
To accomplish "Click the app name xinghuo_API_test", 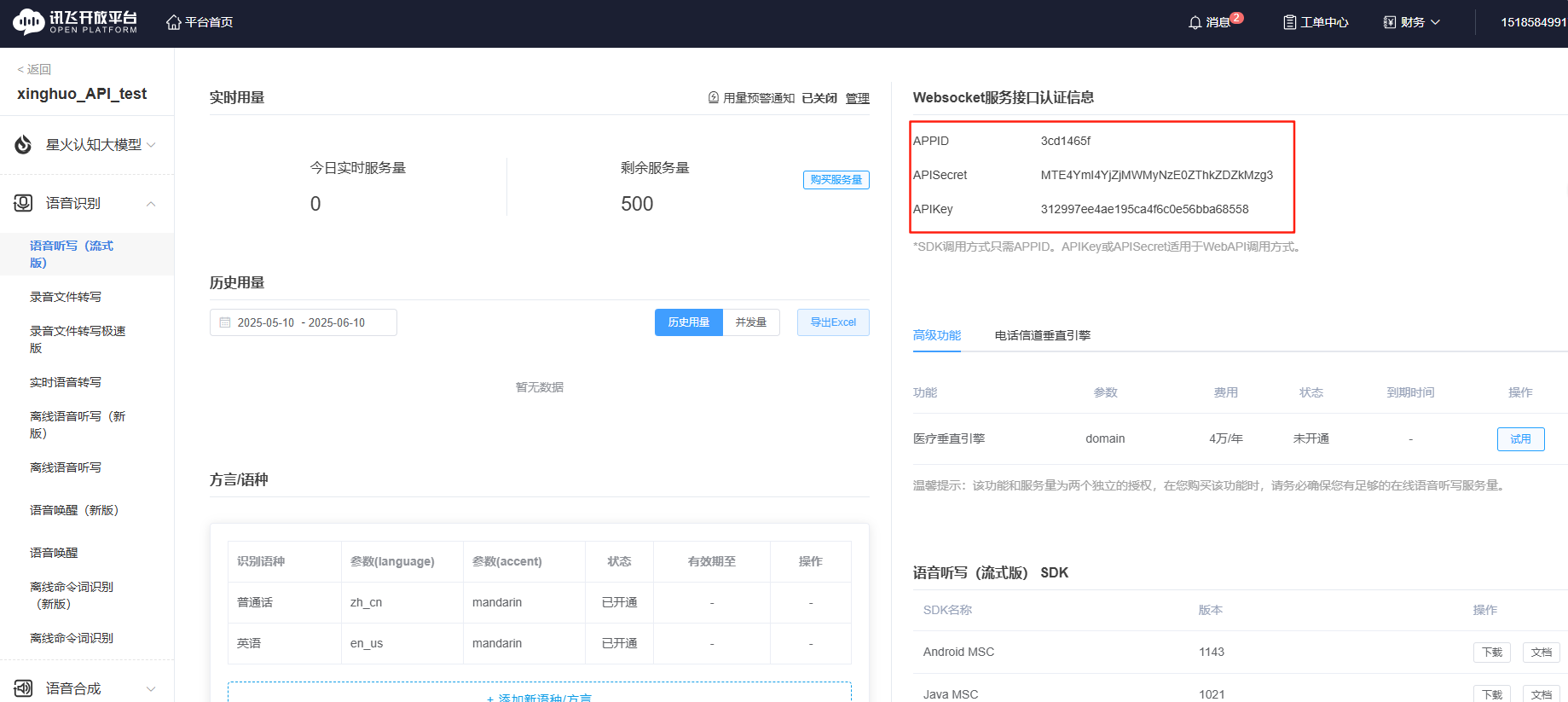I will [82, 94].
